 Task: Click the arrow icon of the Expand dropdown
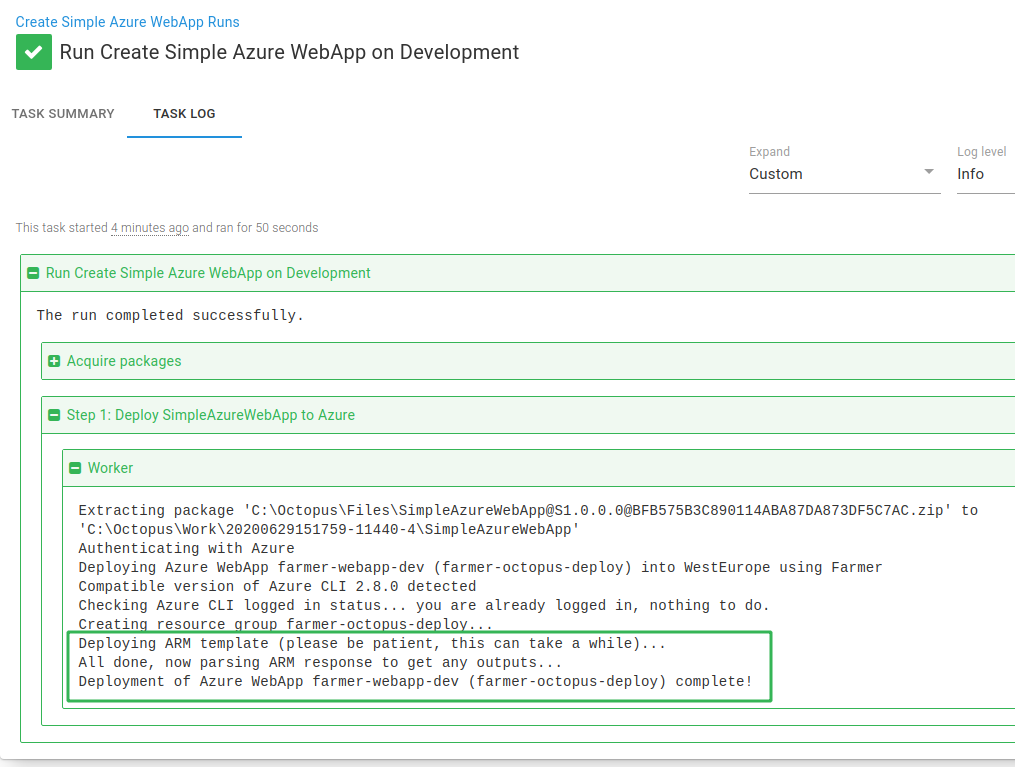coord(929,173)
